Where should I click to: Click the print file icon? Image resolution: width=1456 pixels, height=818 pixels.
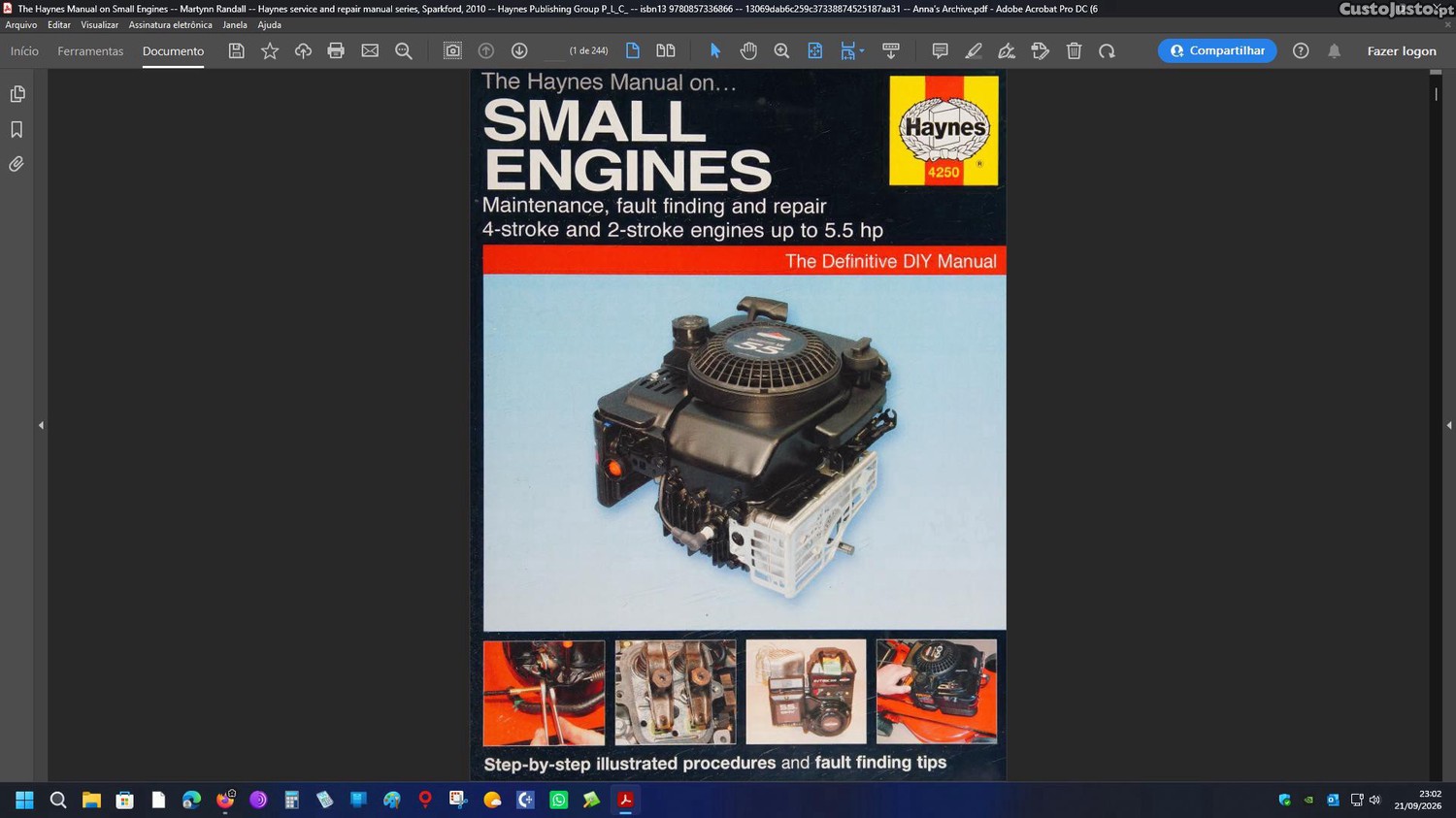coord(336,50)
